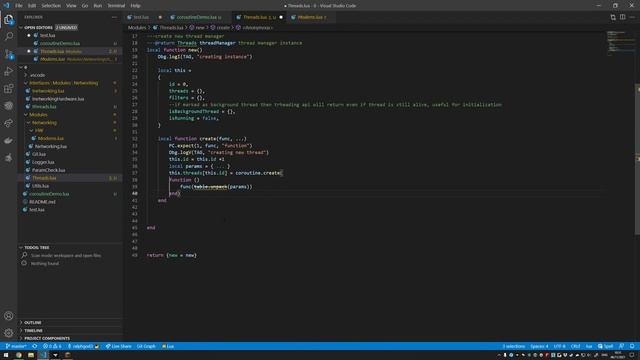The height and width of the screenshot is (360, 640).
Task: Click Spaces: 4 indentation setting
Action: tap(539, 346)
